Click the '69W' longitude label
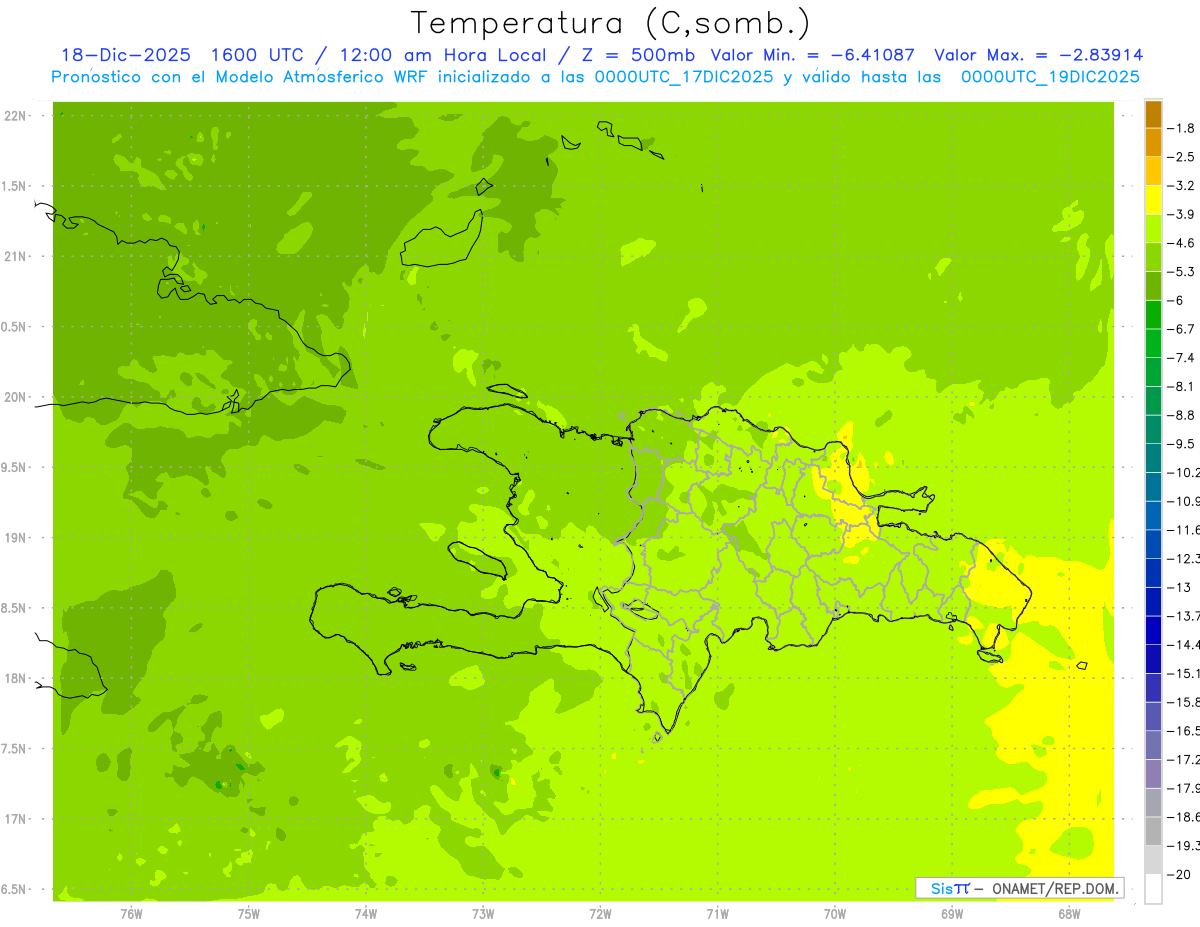Viewport: 1200px width, 927px height. [x=951, y=913]
